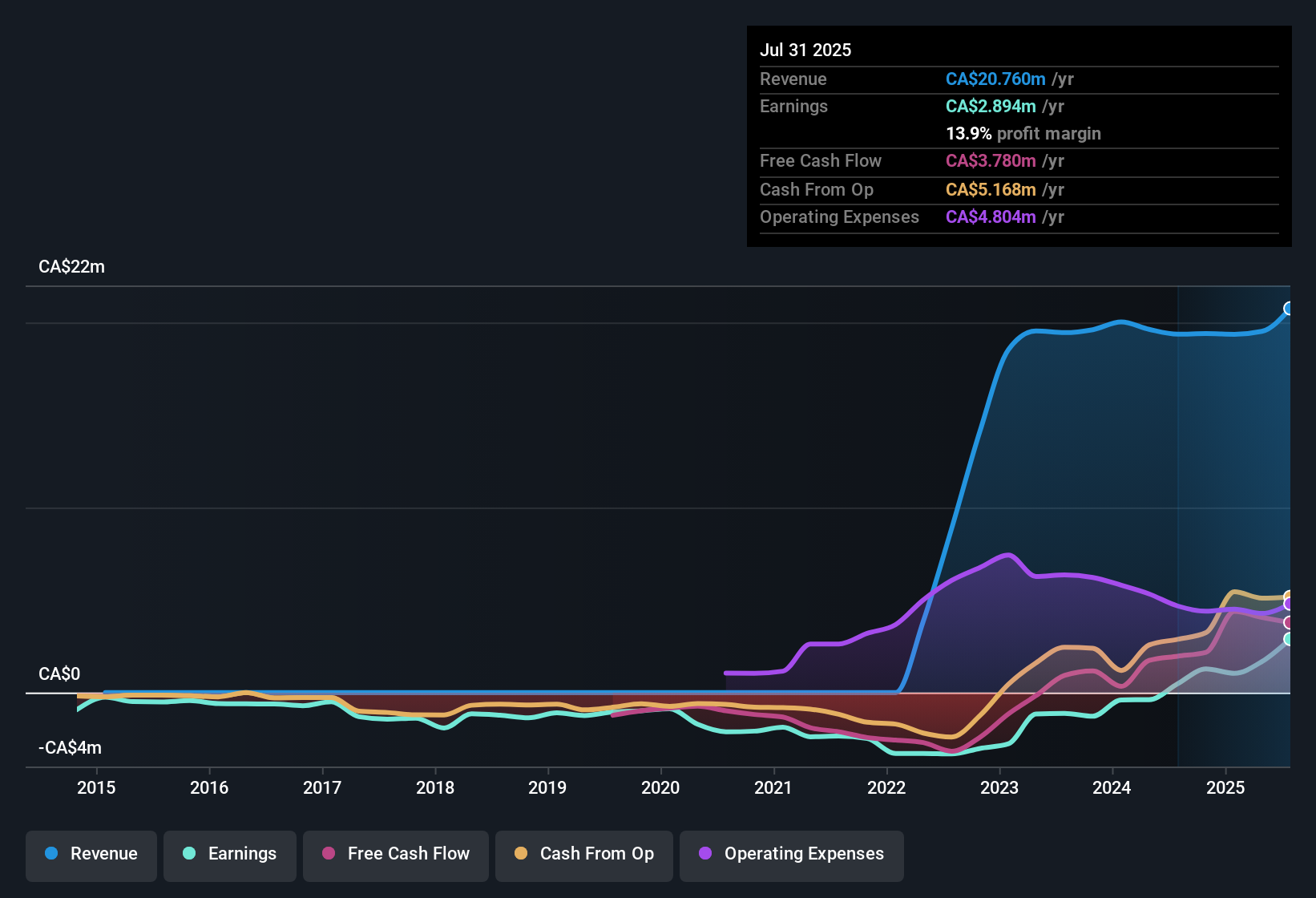Open the Operating Expenses legend entry
Viewport: 1316px width, 898px height.
791,854
